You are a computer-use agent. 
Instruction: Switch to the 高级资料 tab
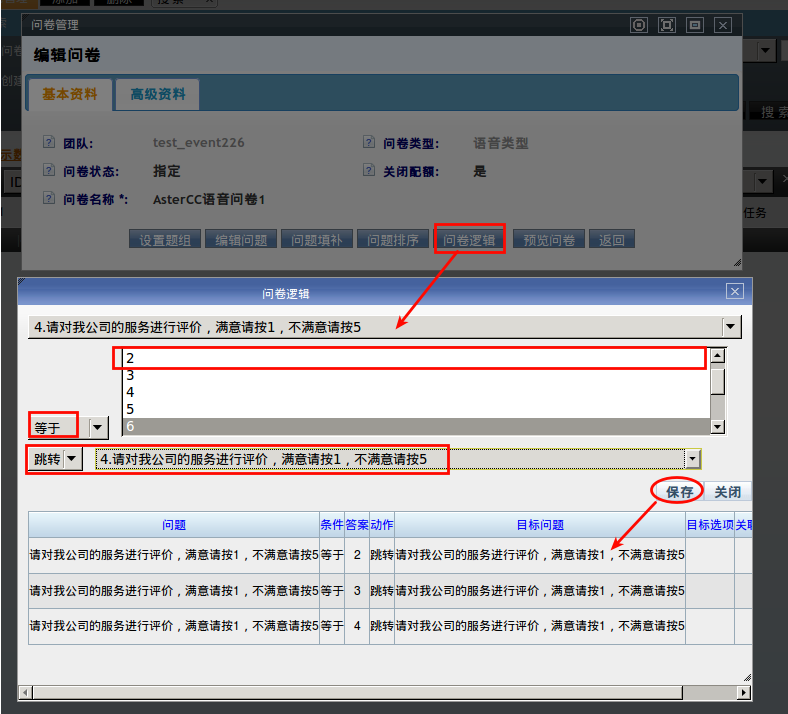click(157, 95)
